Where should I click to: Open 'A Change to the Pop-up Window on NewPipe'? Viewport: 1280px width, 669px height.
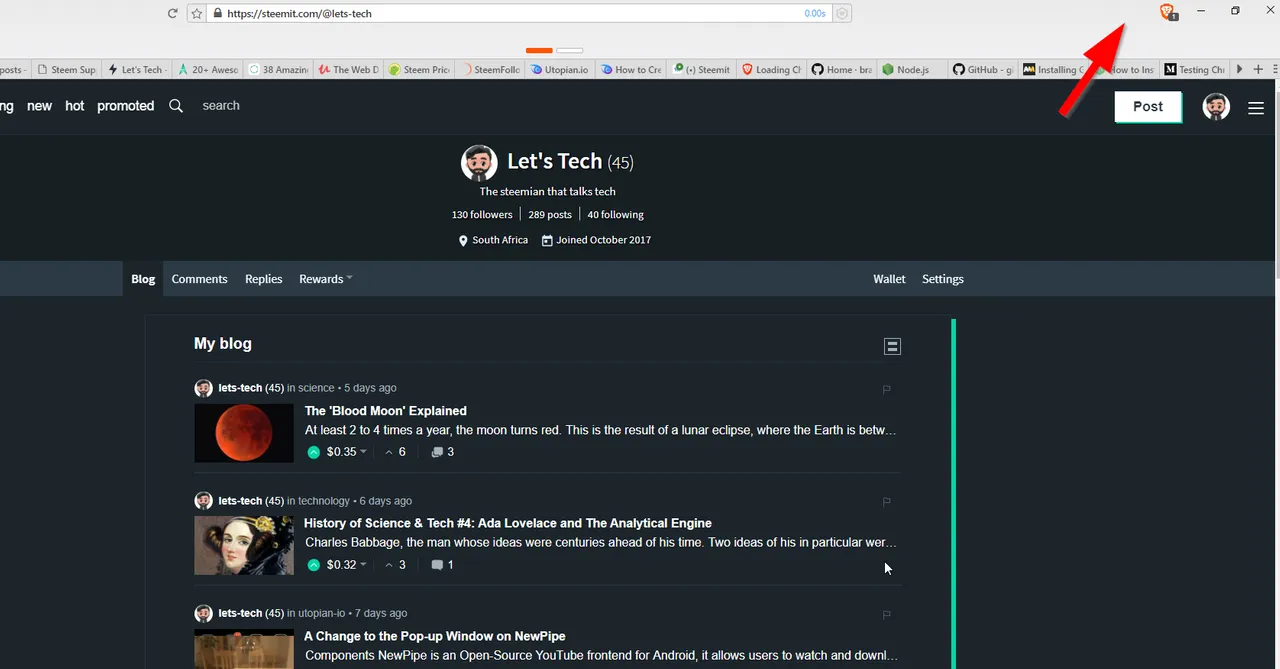coord(435,636)
